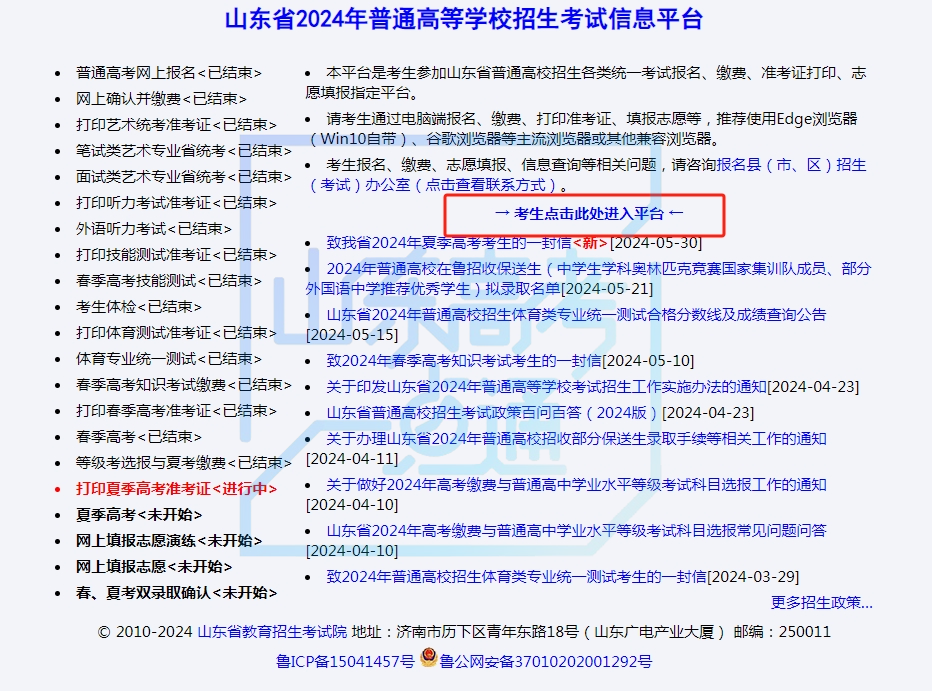Click date [2024-05-30] beside summer letter
This screenshot has width=932, height=691.
pyautogui.click(x=656, y=243)
